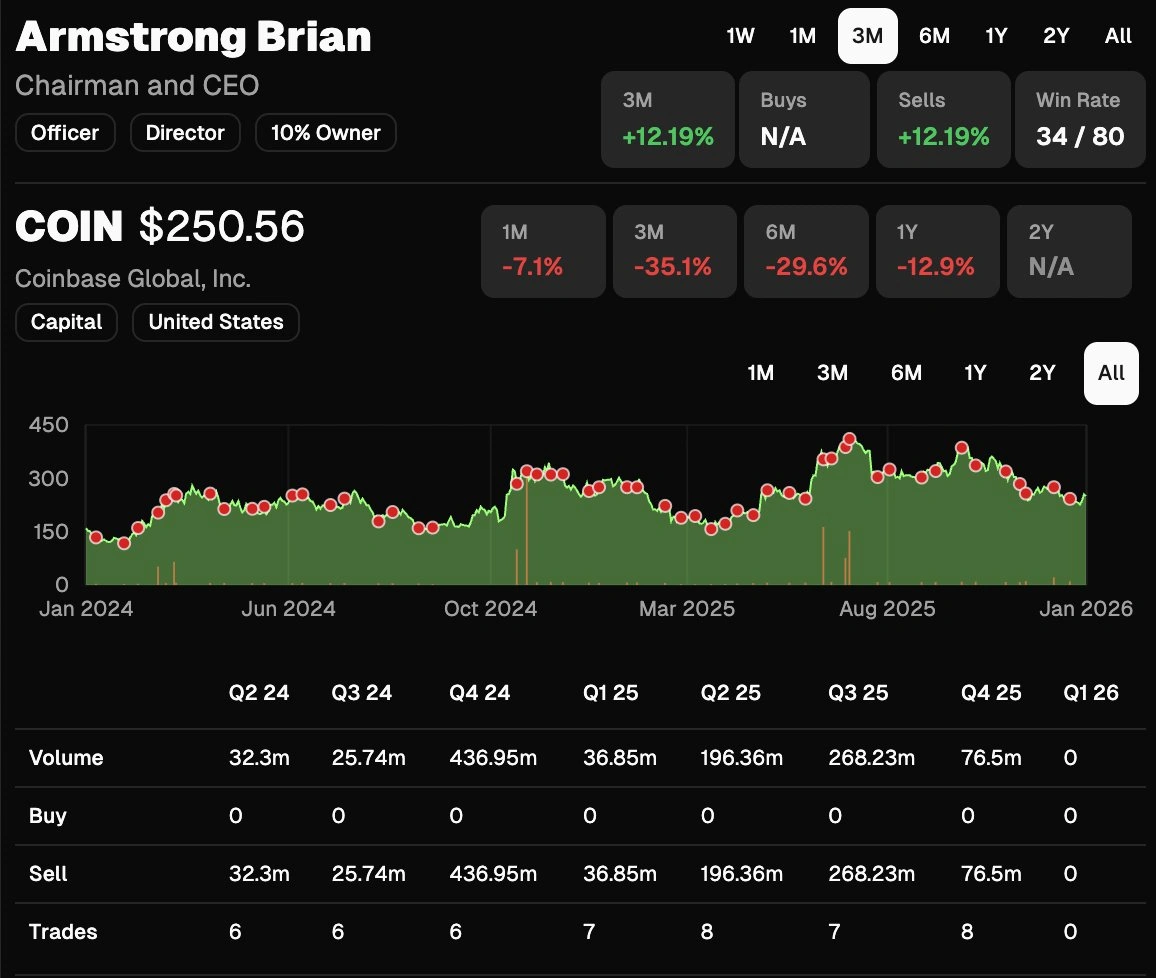This screenshot has height=978, width=1156.
Task: Click a red sell marker on the chart peak
Action: (x=849, y=438)
